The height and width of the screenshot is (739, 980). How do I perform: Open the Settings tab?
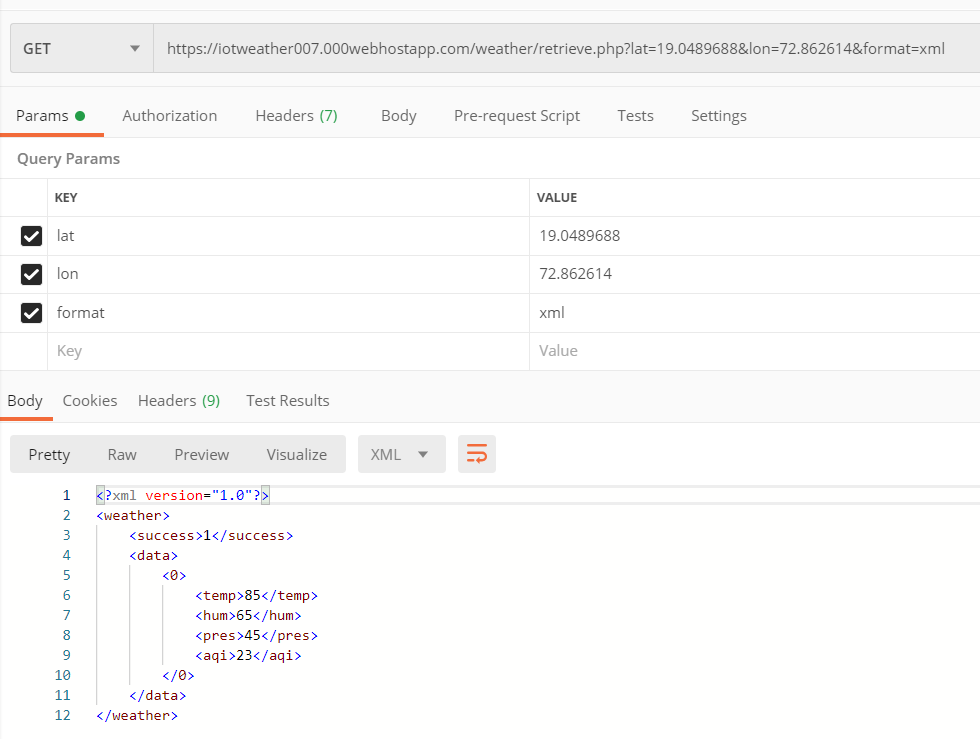pyautogui.click(x=718, y=116)
